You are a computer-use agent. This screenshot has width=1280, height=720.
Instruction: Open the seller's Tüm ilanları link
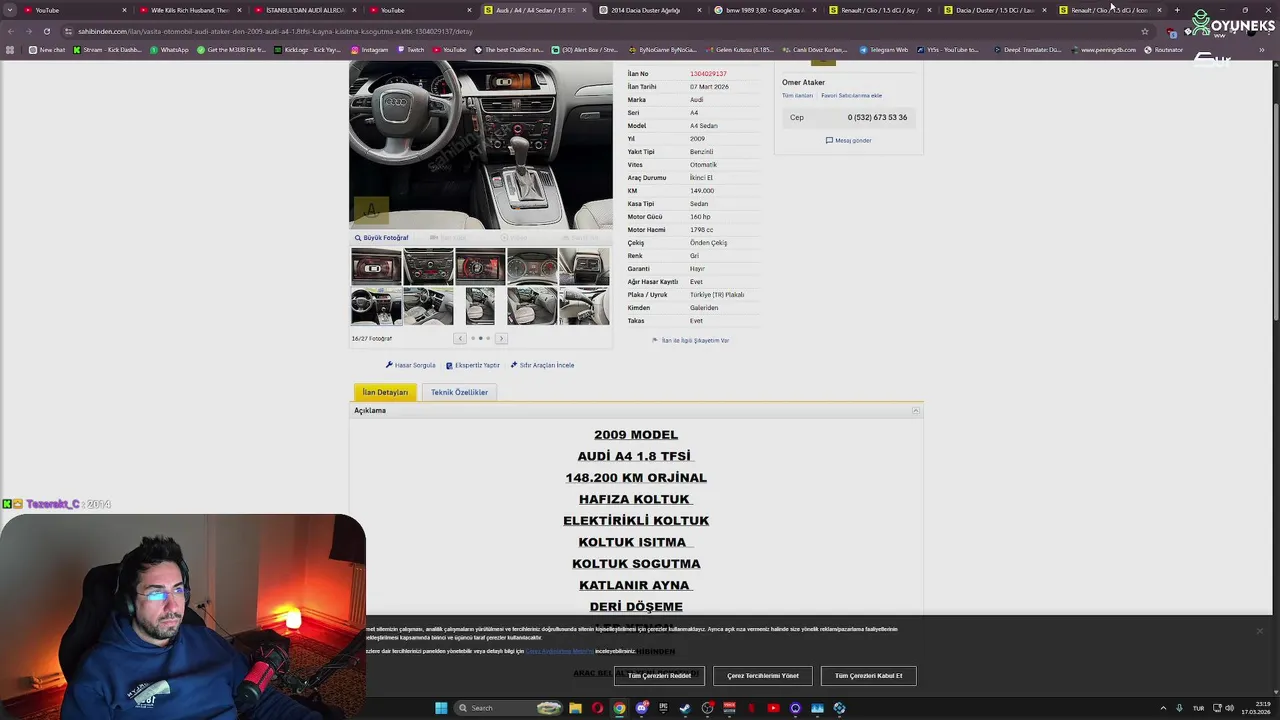[797, 96]
